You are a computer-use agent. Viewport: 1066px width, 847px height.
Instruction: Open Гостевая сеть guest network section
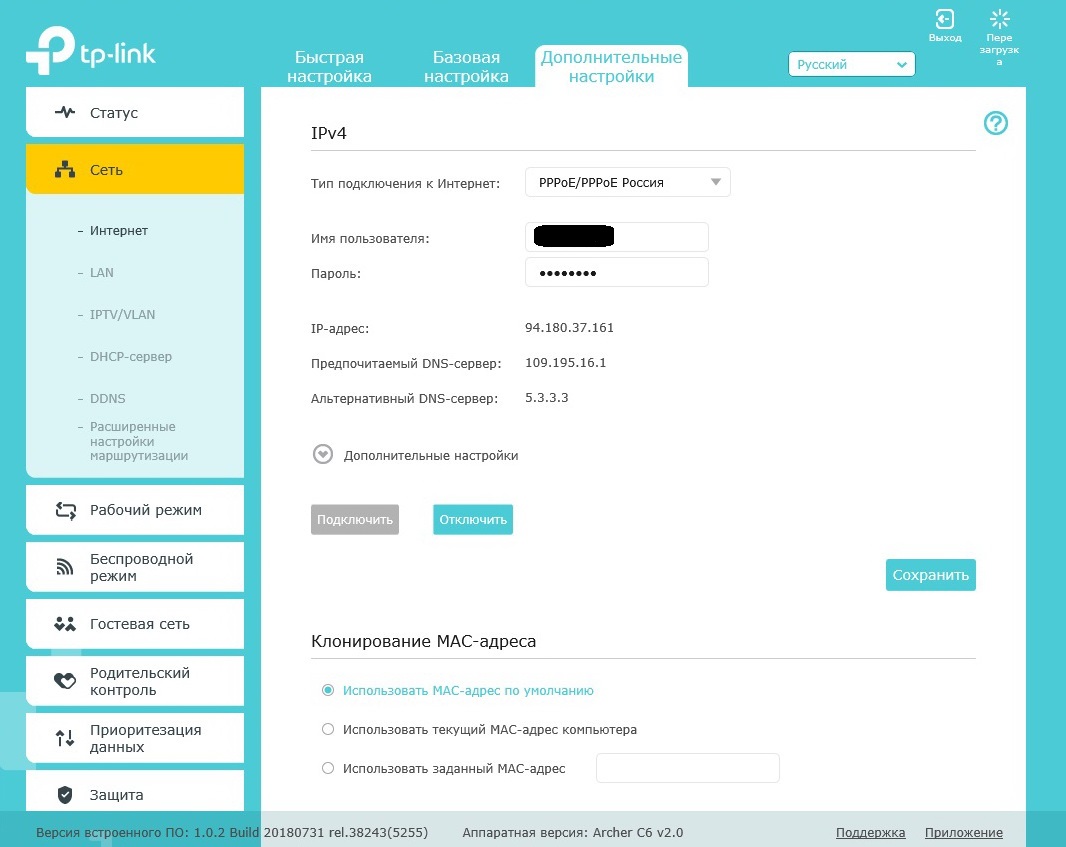135,624
